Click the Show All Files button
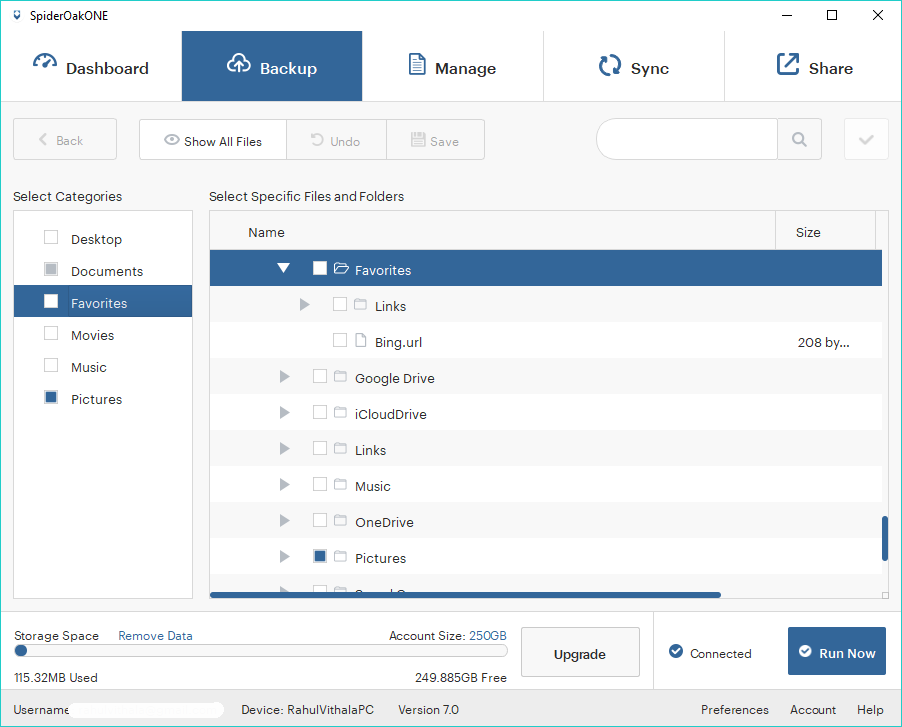This screenshot has height=727, width=902. tap(213, 140)
